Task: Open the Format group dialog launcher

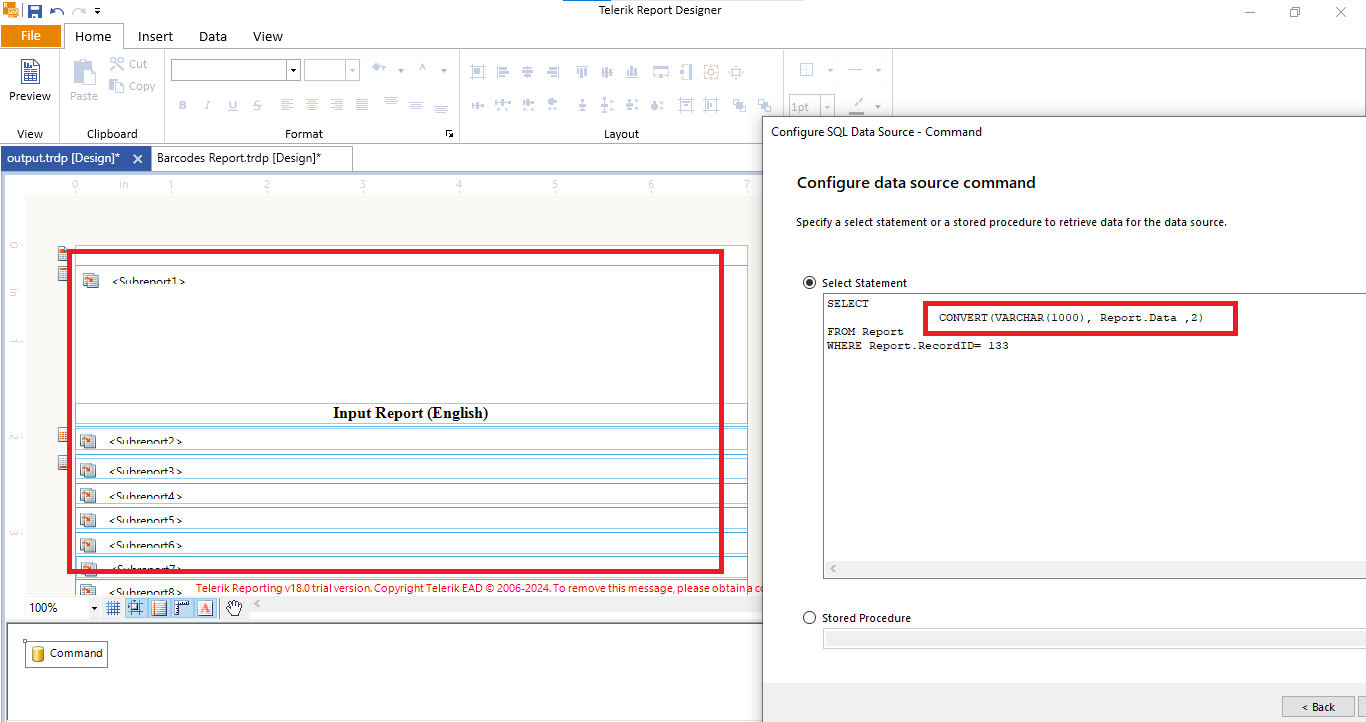Action: [x=449, y=134]
